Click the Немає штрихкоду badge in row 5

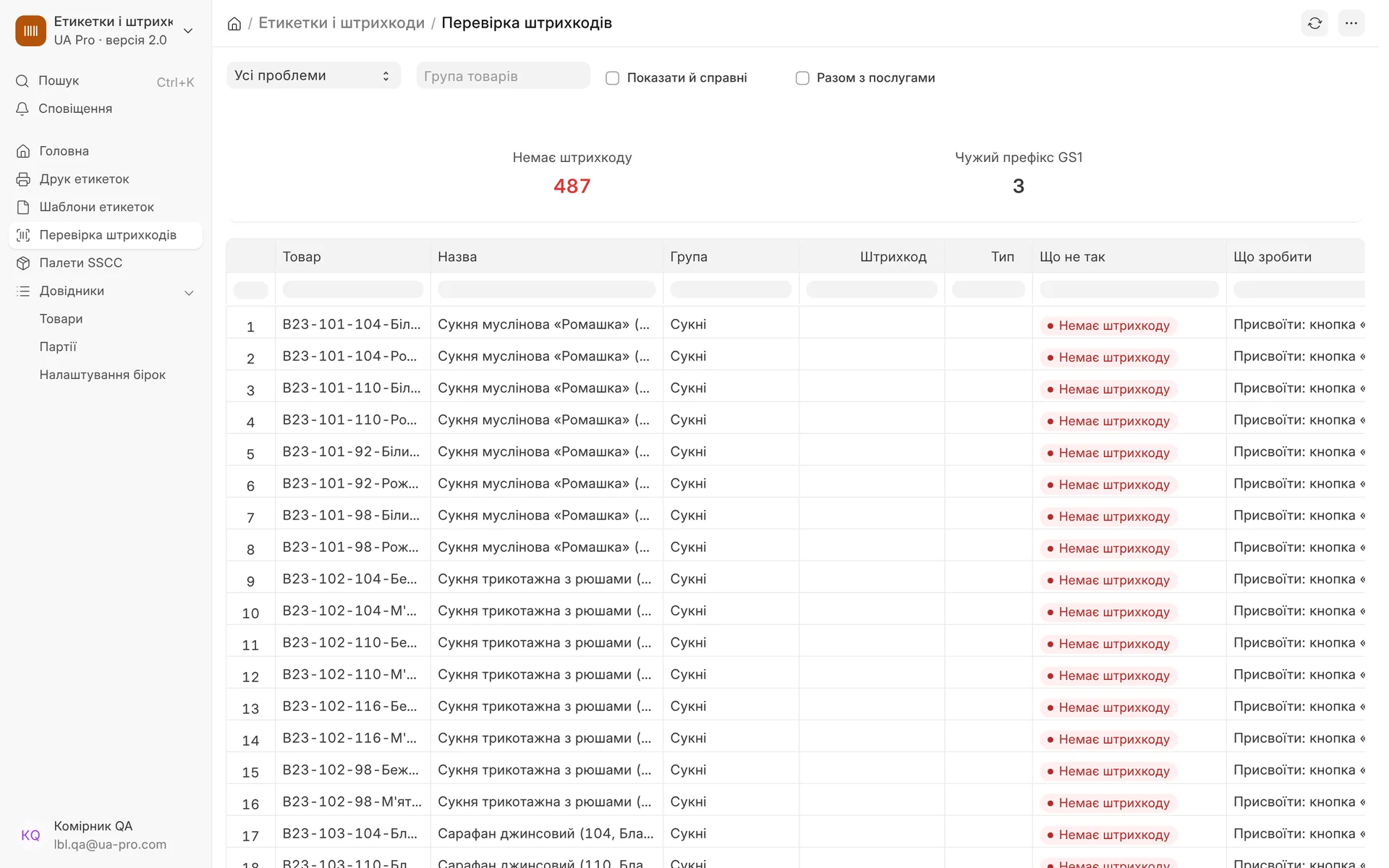click(x=1108, y=453)
